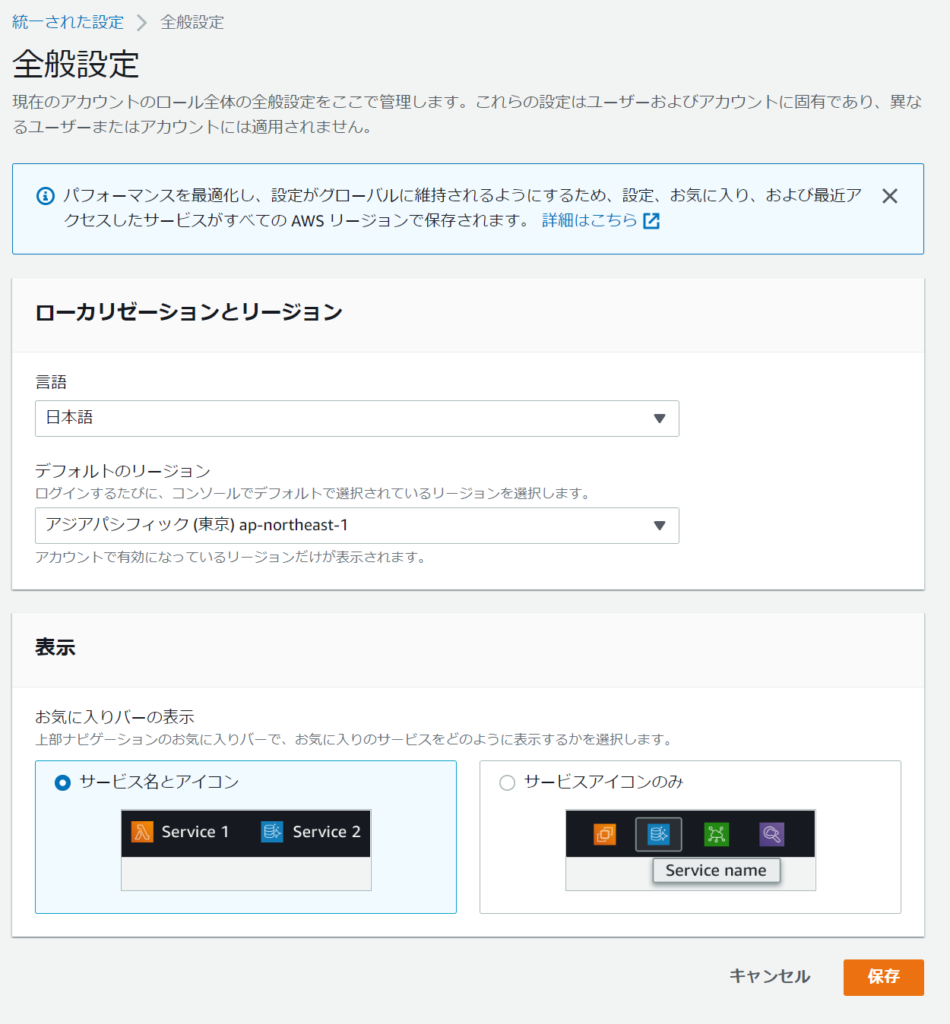
Task: Click the ローカリゼーションとリージョン heading
Action: (189, 312)
